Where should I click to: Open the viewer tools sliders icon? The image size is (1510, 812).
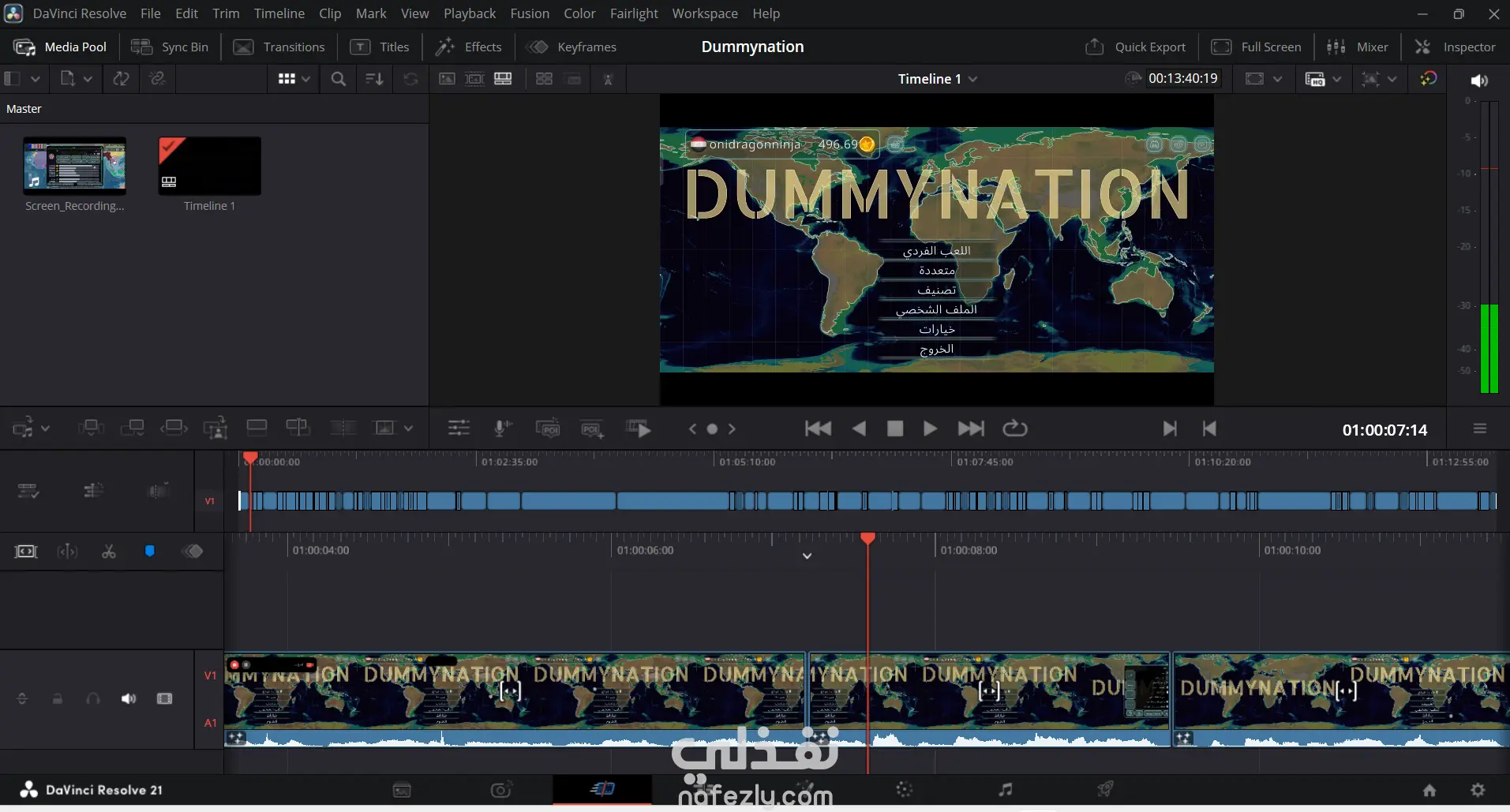coord(459,428)
